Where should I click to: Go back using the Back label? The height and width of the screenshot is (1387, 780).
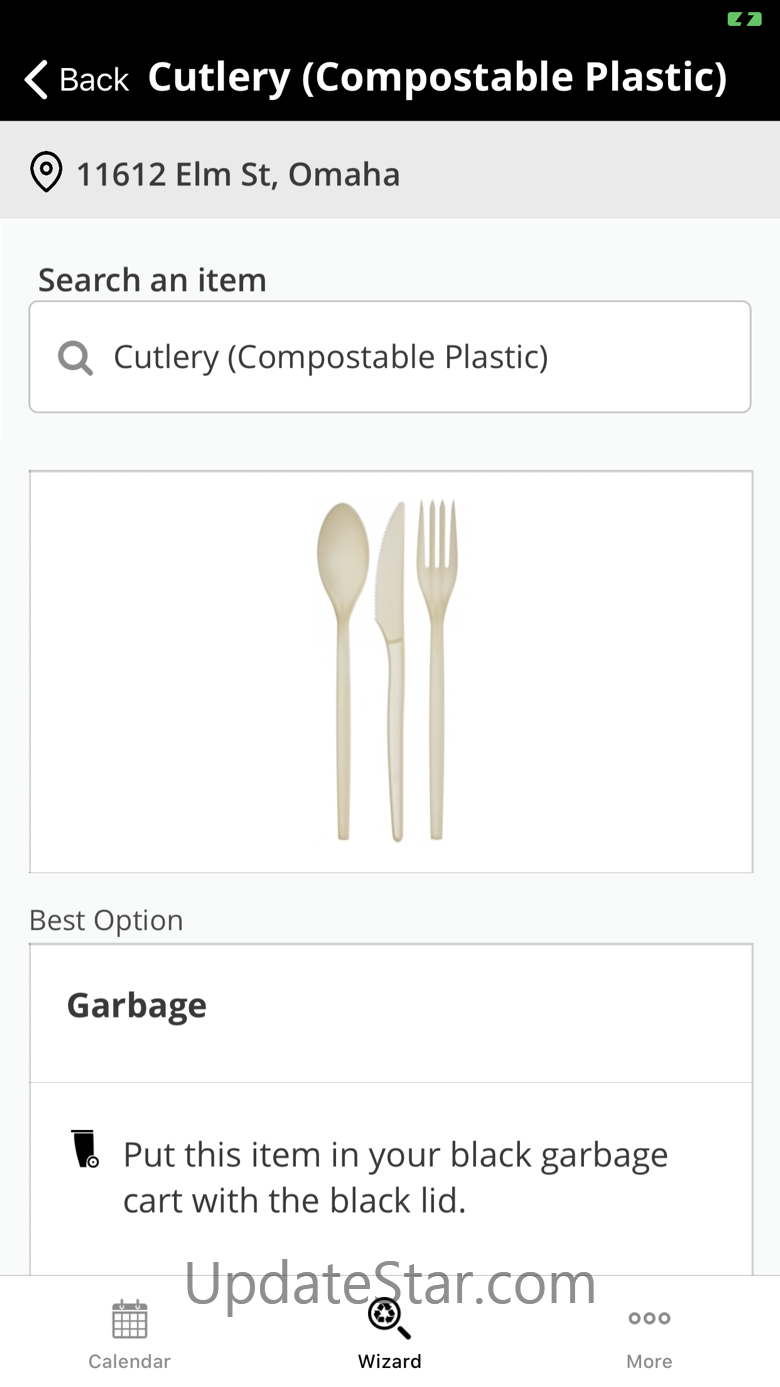[94, 79]
